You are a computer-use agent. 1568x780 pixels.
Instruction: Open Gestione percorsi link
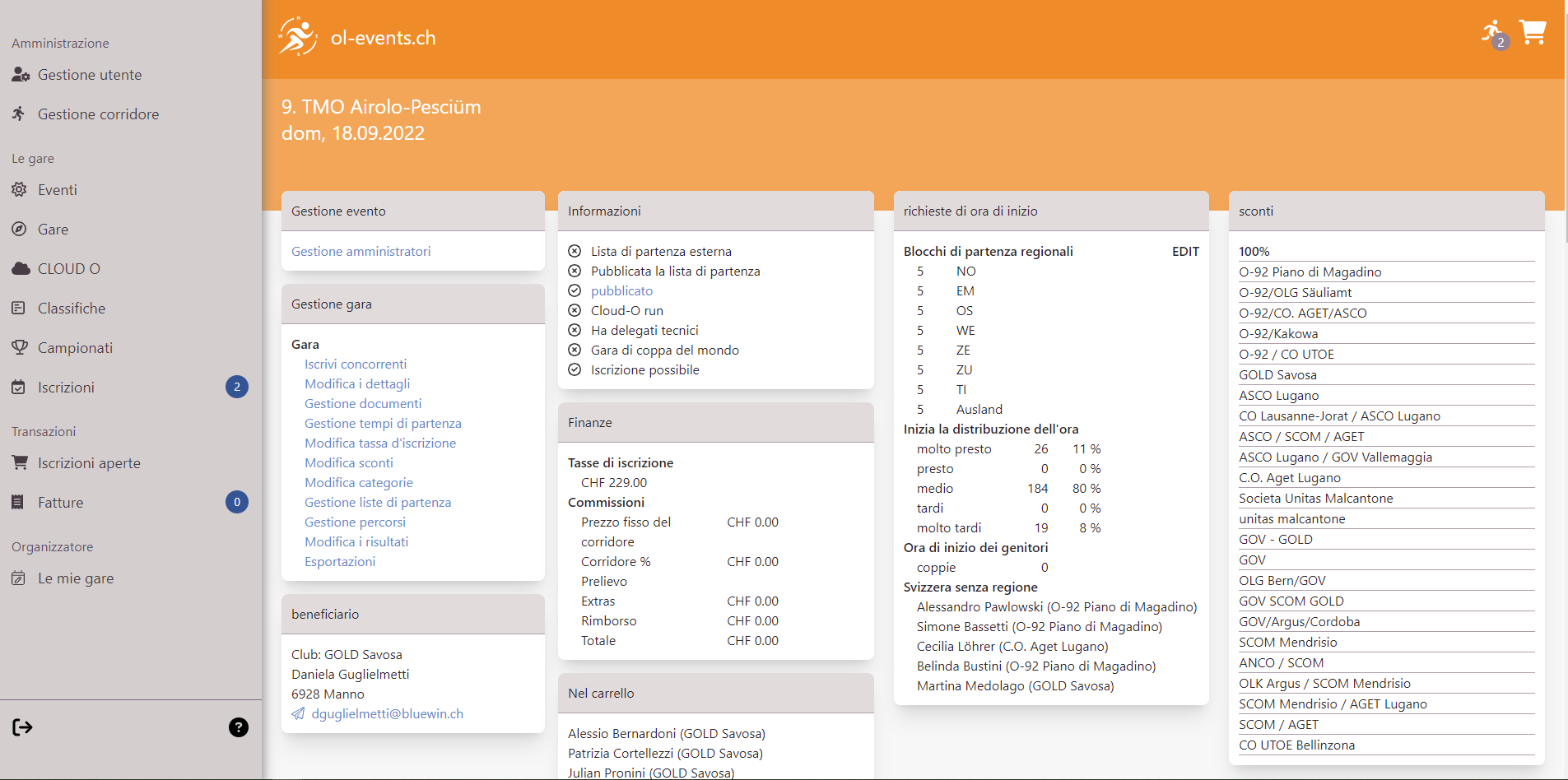[355, 522]
